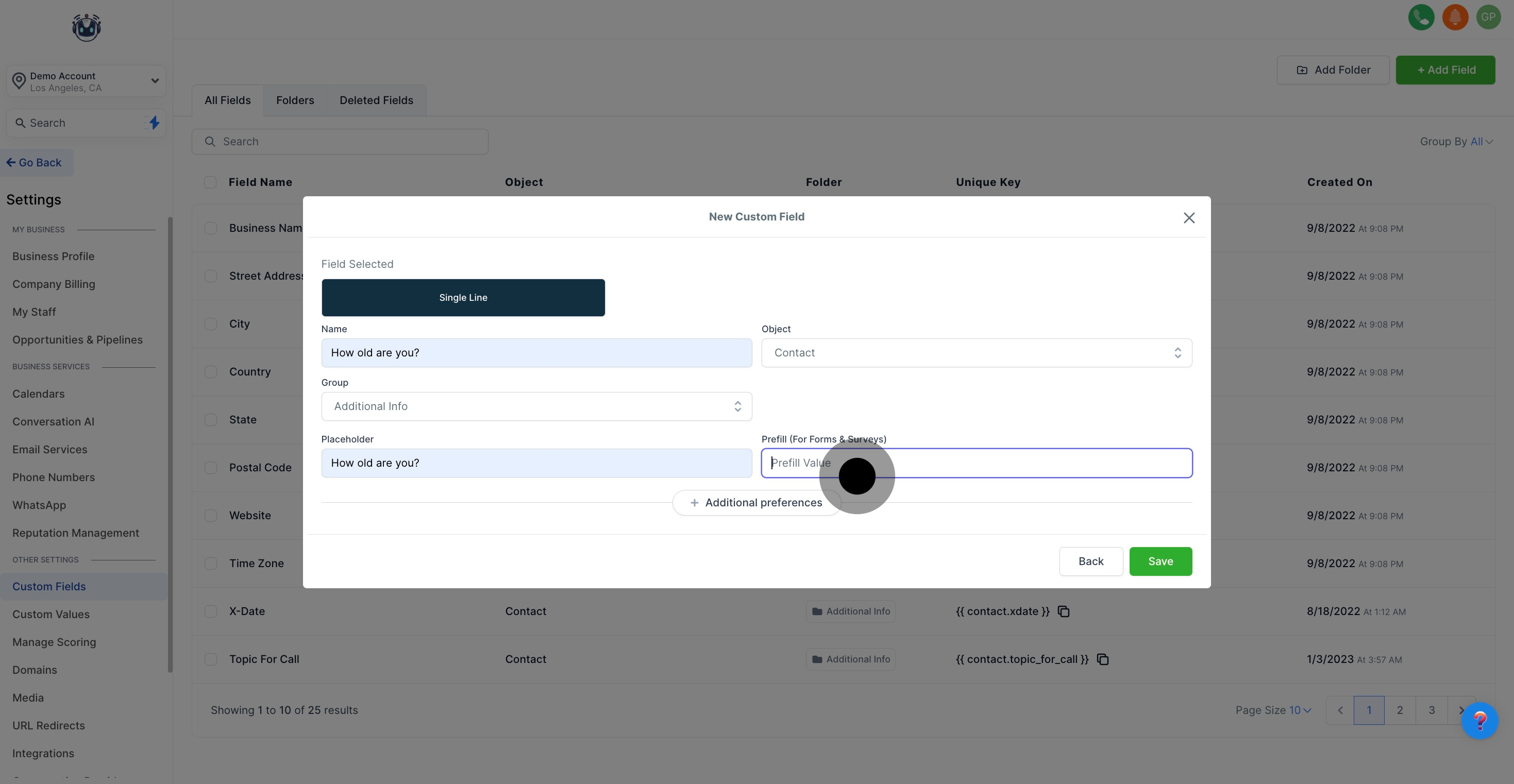Image resolution: width=1514 pixels, height=784 pixels.
Task: Open the Group Additional Info dropdown
Action: 536,407
